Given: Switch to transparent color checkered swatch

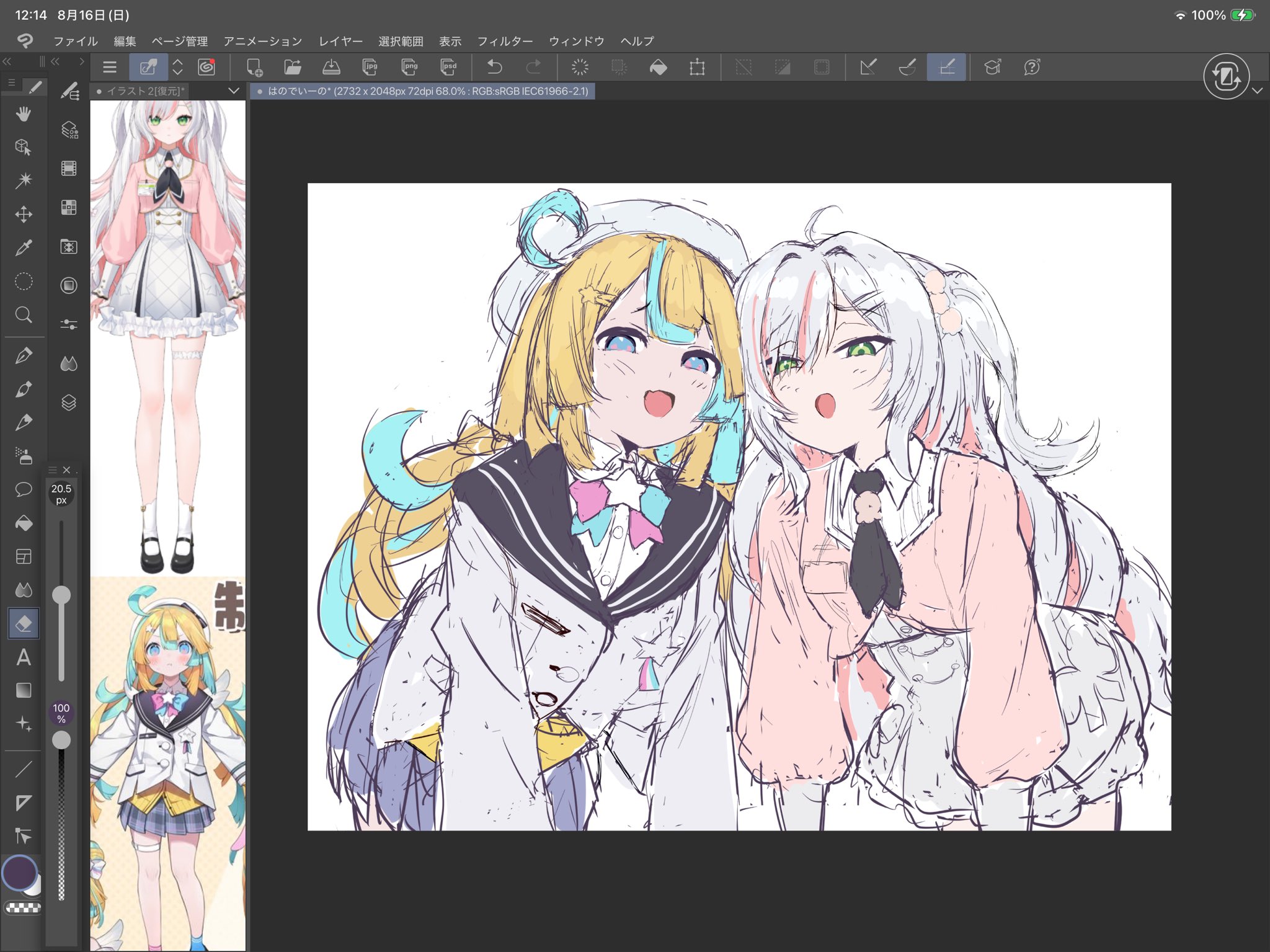Looking at the screenshot, I should (x=24, y=908).
